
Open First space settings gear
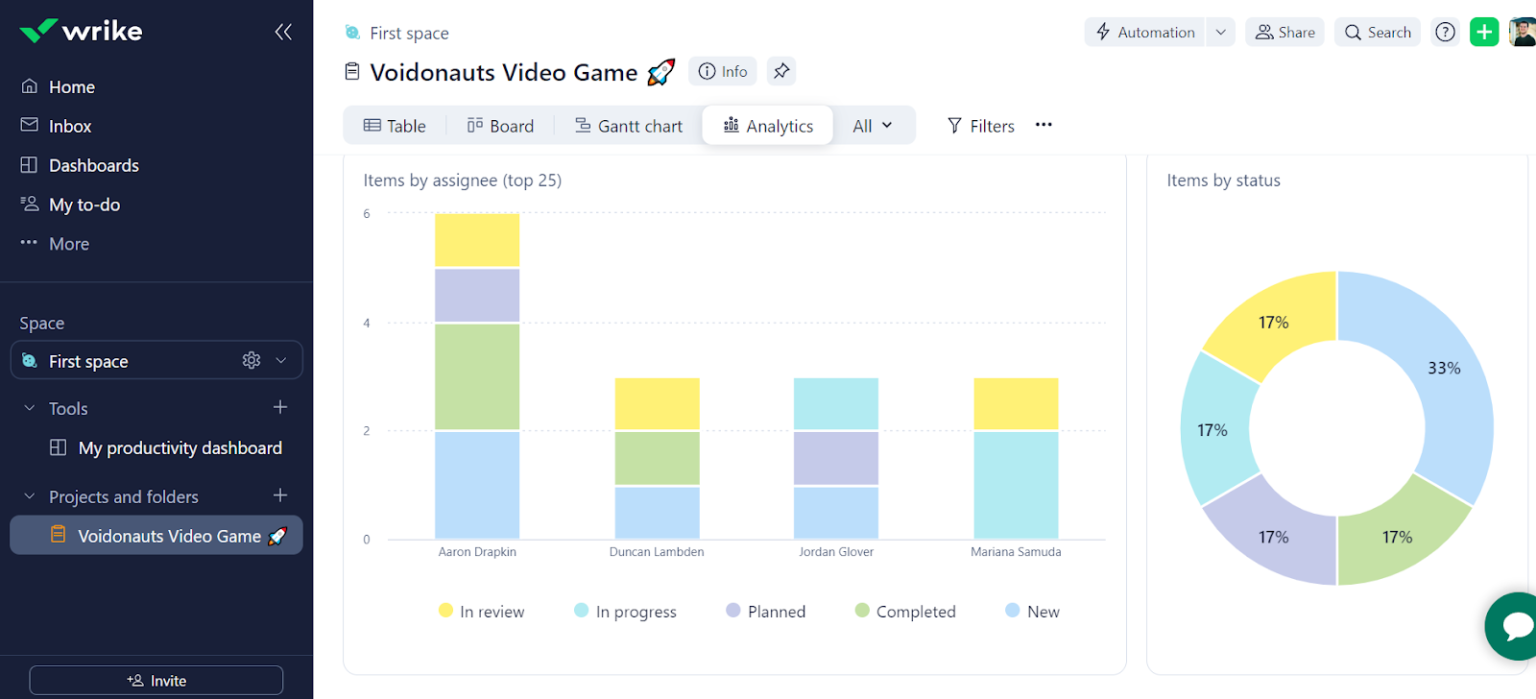coord(252,360)
